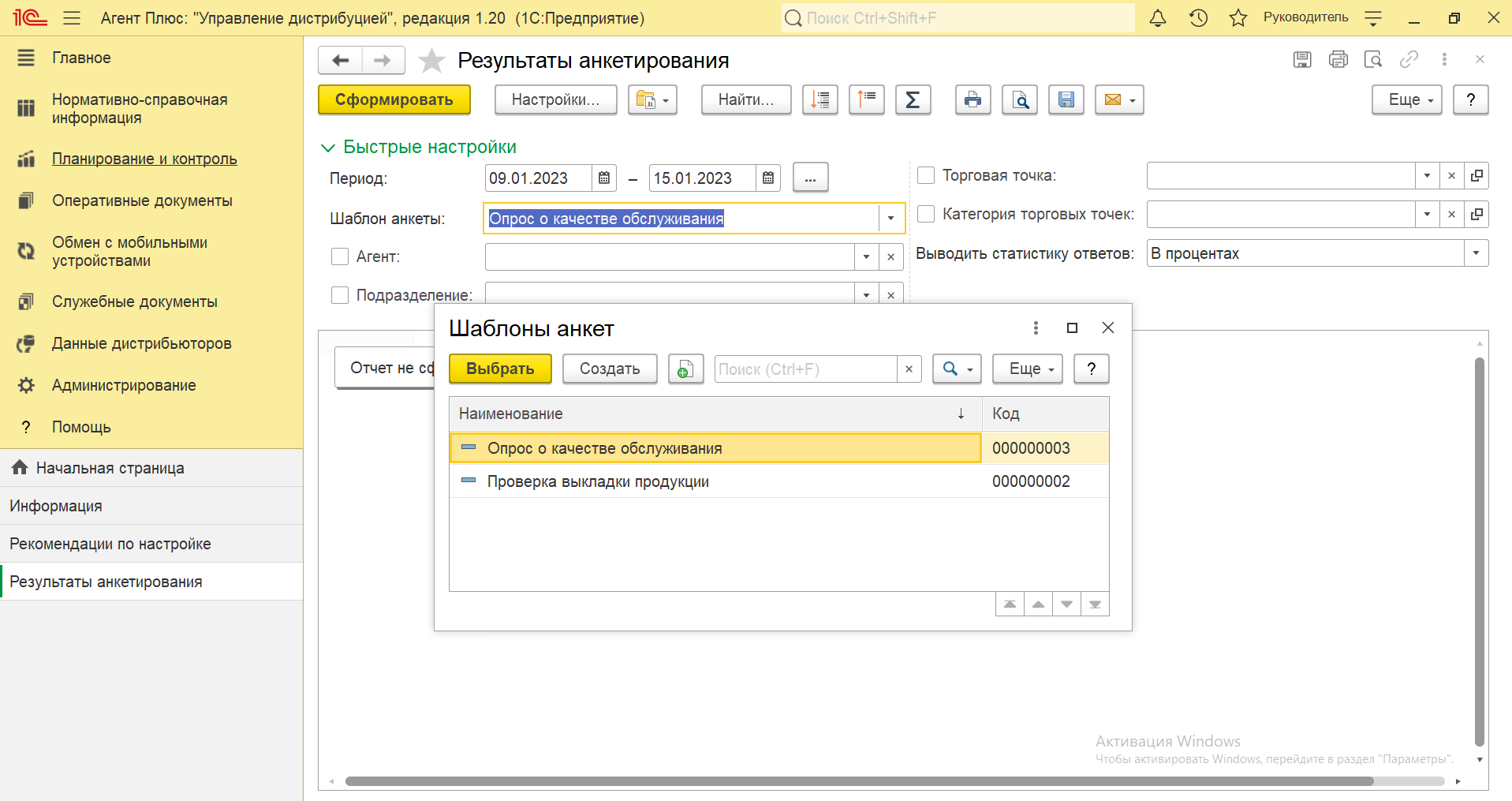1512x801 pixels.
Task: Click dialog search field Поиск (Ctrl+F)
Action: pyautogui.click(x=805, y=369)
